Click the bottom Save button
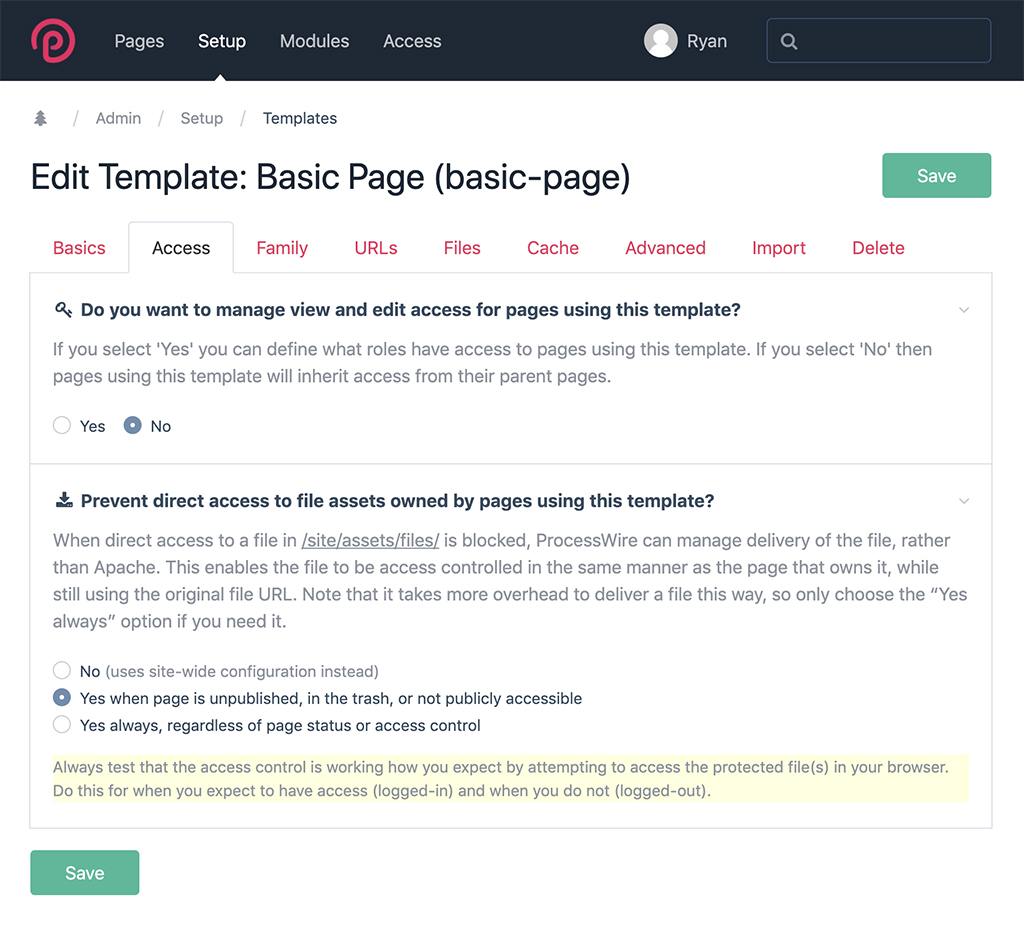Screen dimensions: 1024x930 pyautogui.click(x=85, y=873)
